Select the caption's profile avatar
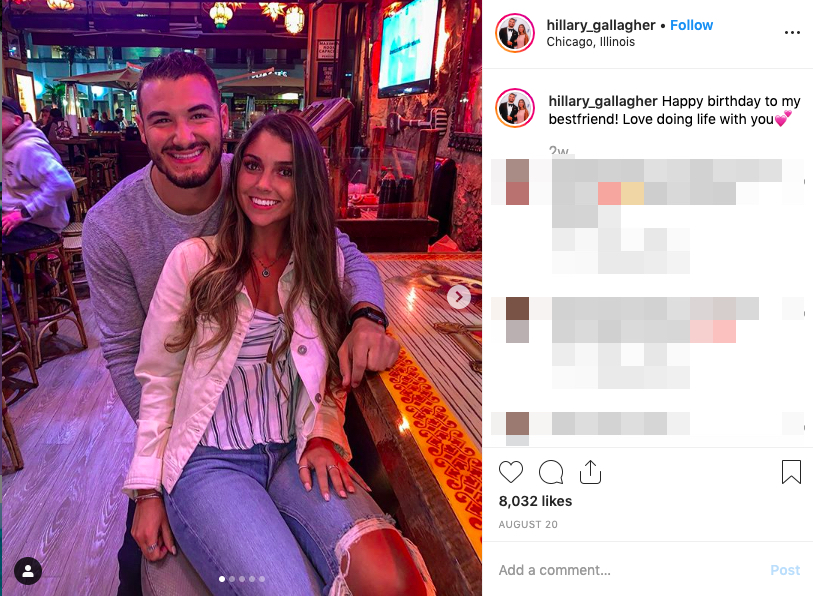This screenshot has width=813, height=596. click(x=514, y=108)
